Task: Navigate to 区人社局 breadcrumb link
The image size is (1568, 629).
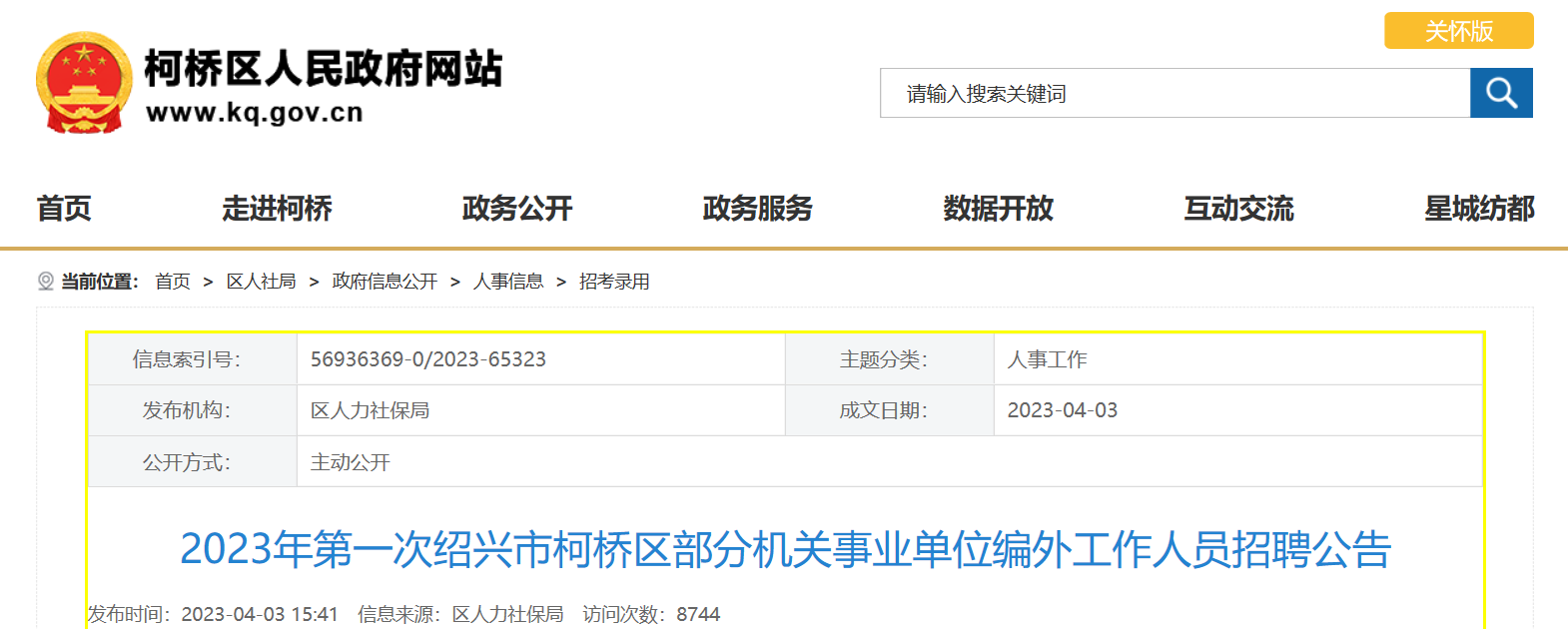Action: point(261,282)
